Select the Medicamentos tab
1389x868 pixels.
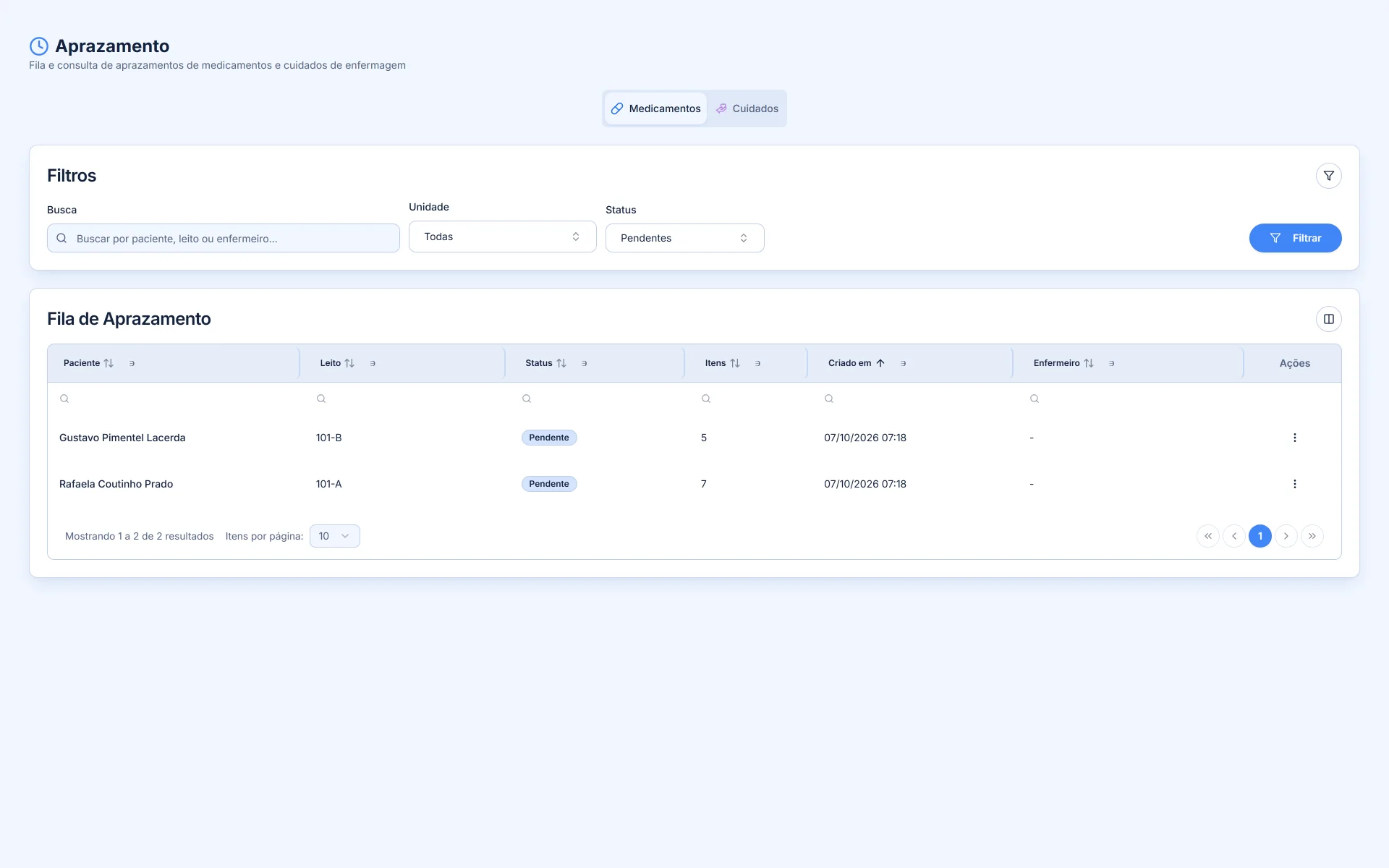pyautogui.click(x=655, y=109)
